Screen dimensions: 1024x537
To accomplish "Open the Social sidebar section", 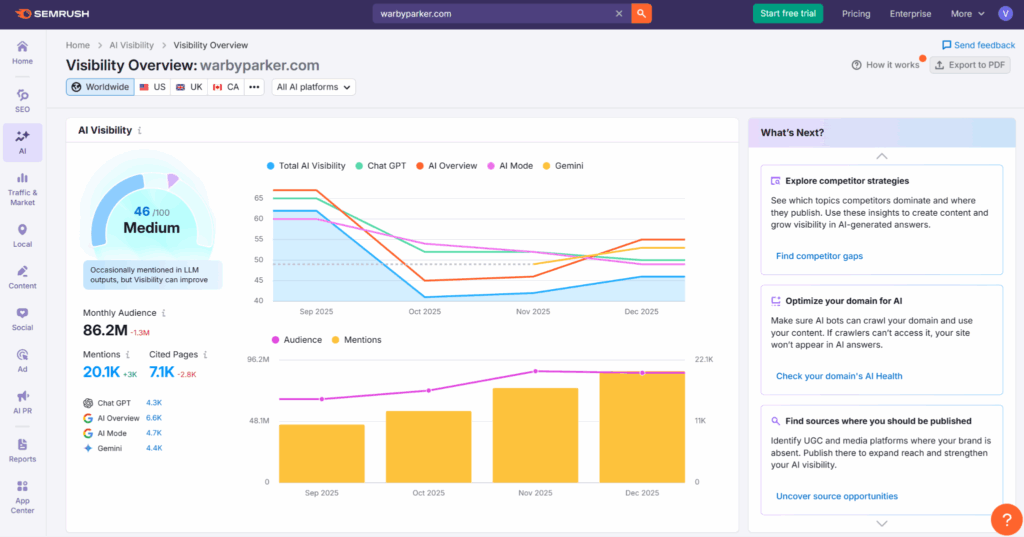I will pyautogui.click(x=22, y=319).
